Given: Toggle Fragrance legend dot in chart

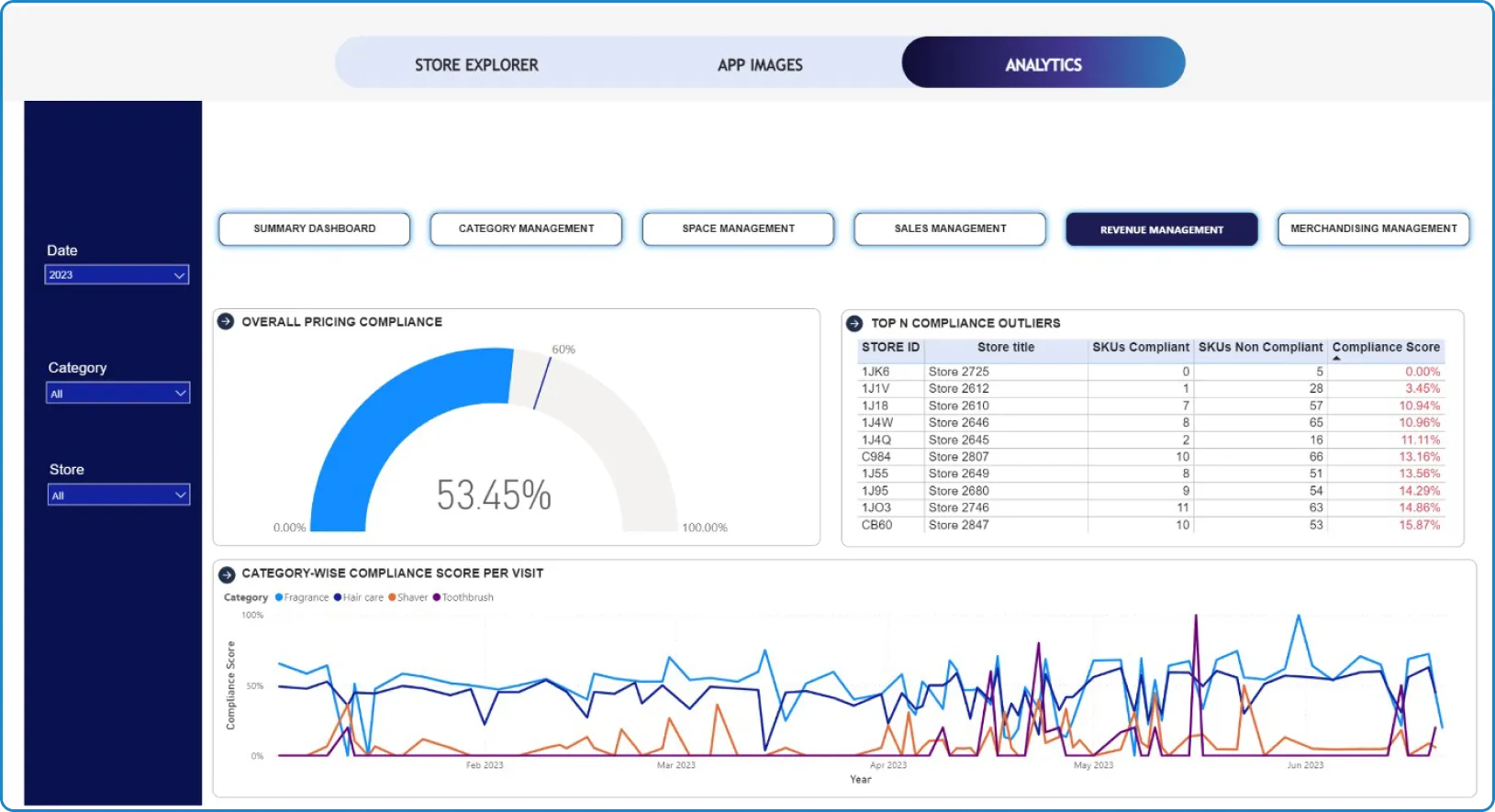Looking at the screenshot, I should tap(279, 597).
